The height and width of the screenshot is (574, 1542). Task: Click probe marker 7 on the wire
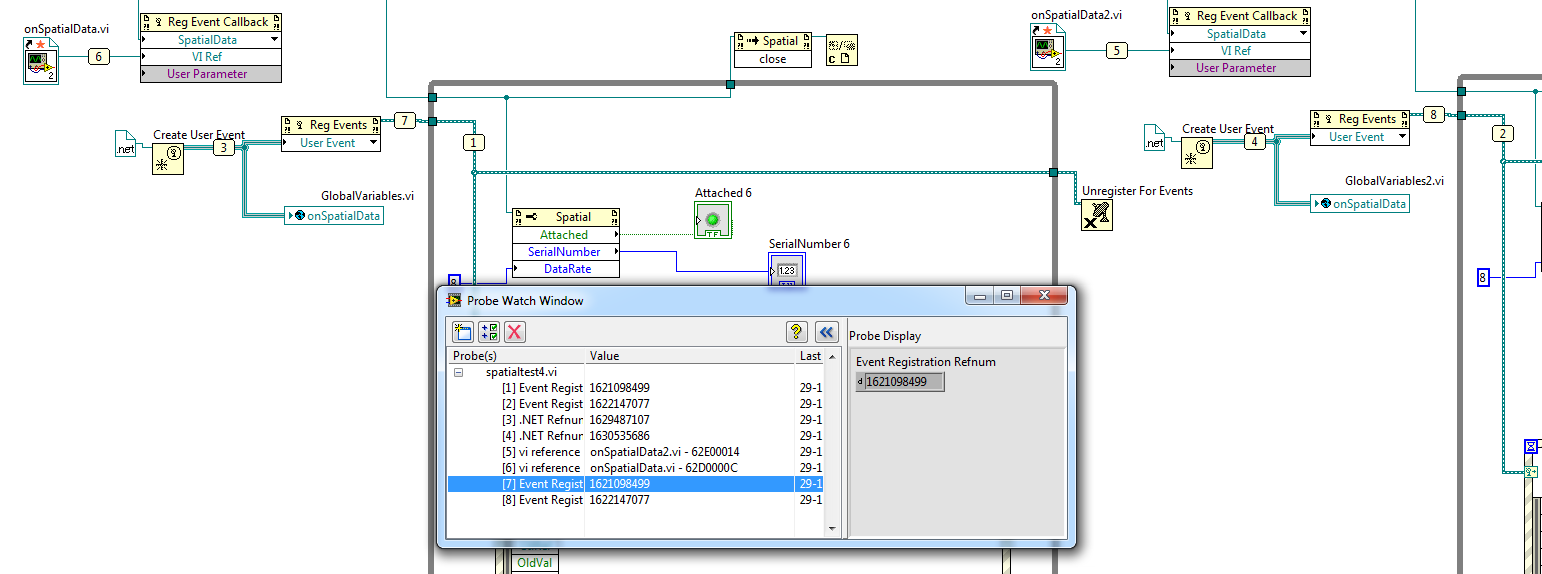tap(404, 121)
